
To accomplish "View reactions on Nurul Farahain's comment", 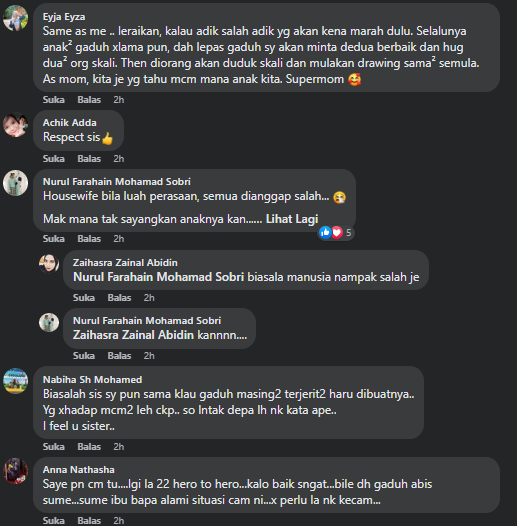I will (x=336, y=232).
